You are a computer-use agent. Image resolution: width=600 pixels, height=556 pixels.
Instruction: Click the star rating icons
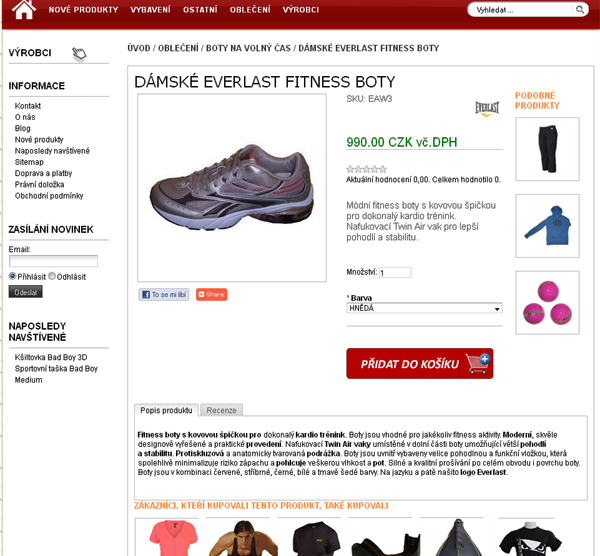[366, 169]
